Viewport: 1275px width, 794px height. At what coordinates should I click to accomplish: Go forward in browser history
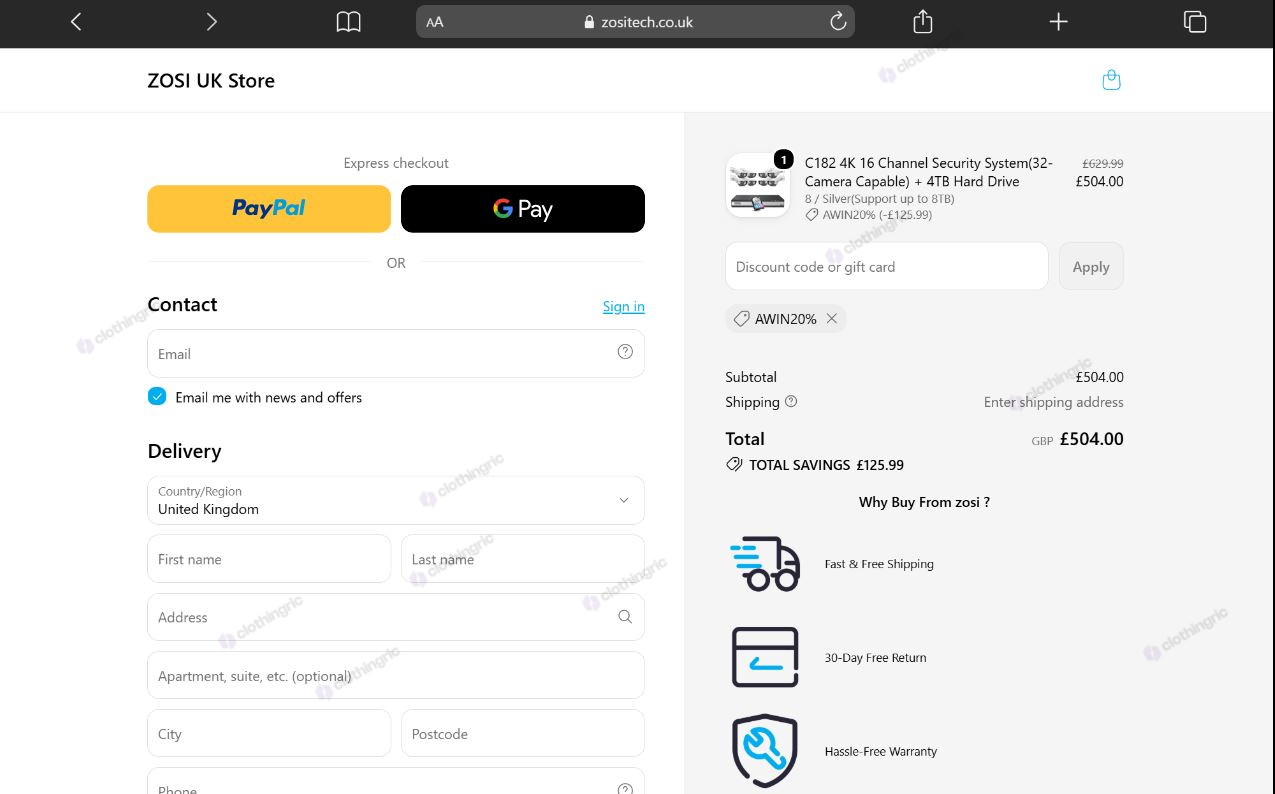(x=211, y=22)
